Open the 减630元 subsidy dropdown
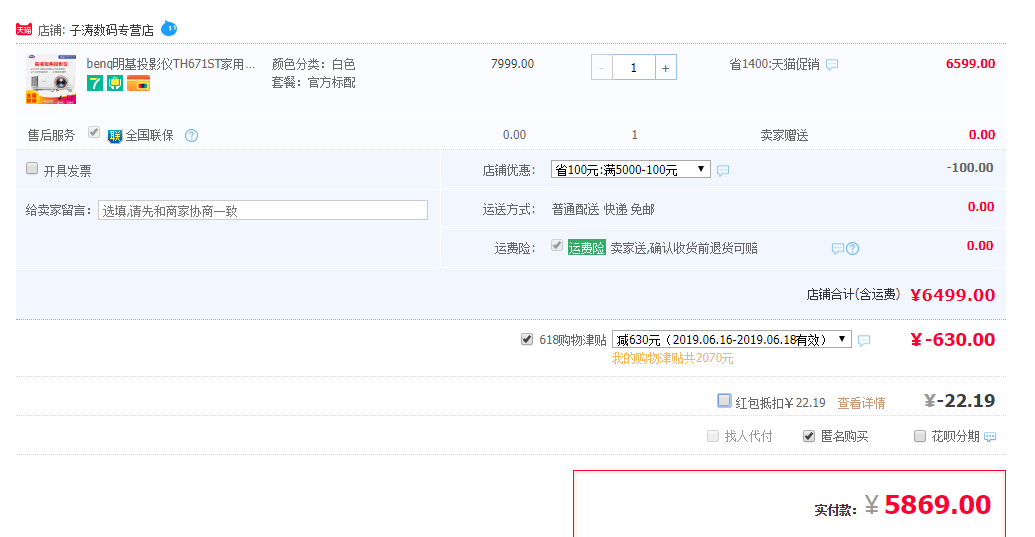1035x537 pixels. coord(731,339)
